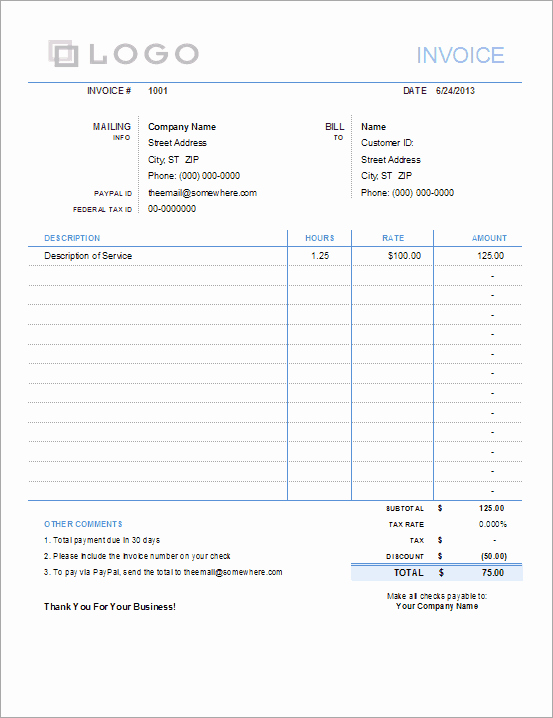
Task: Click the RATE column header
Action: [x=393, y=238]
